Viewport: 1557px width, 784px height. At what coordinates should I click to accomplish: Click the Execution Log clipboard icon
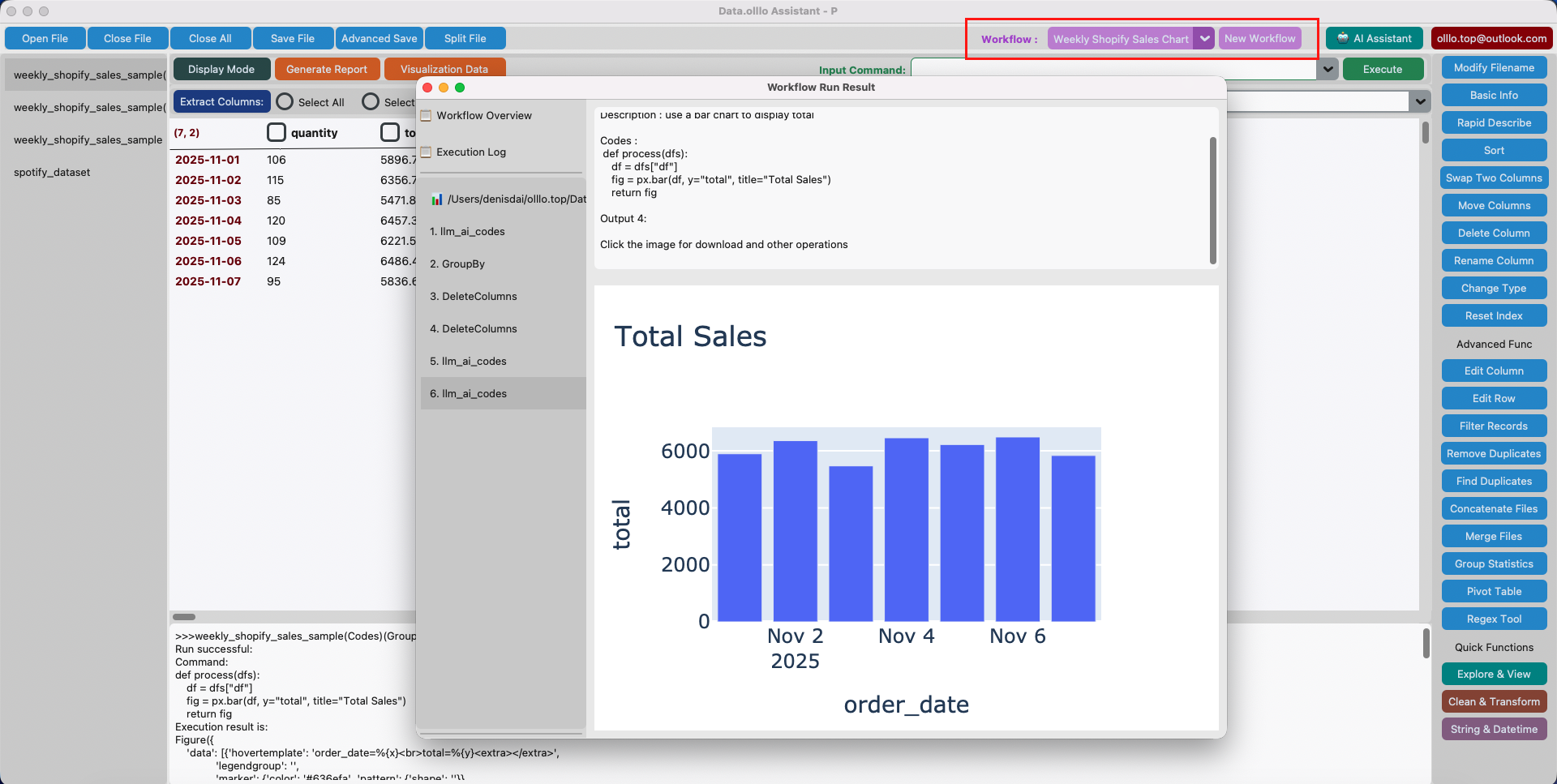pyautogui.click(x=426, y=152)
